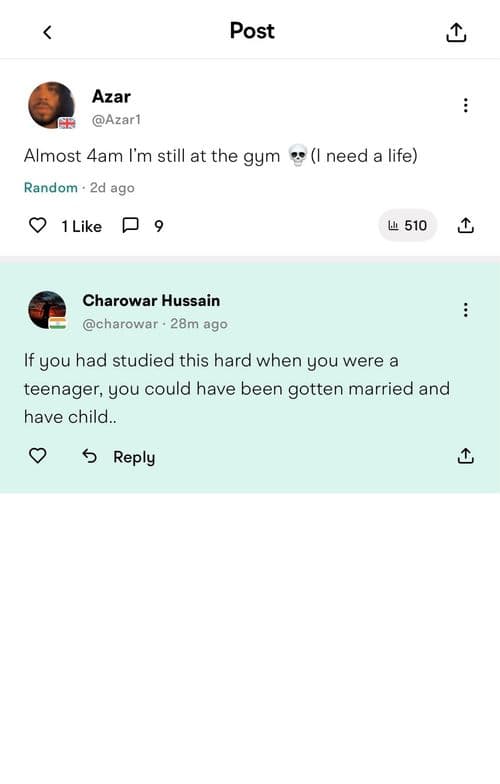Open the Random category link
500x784 pixels.
(x=50, y=188)
